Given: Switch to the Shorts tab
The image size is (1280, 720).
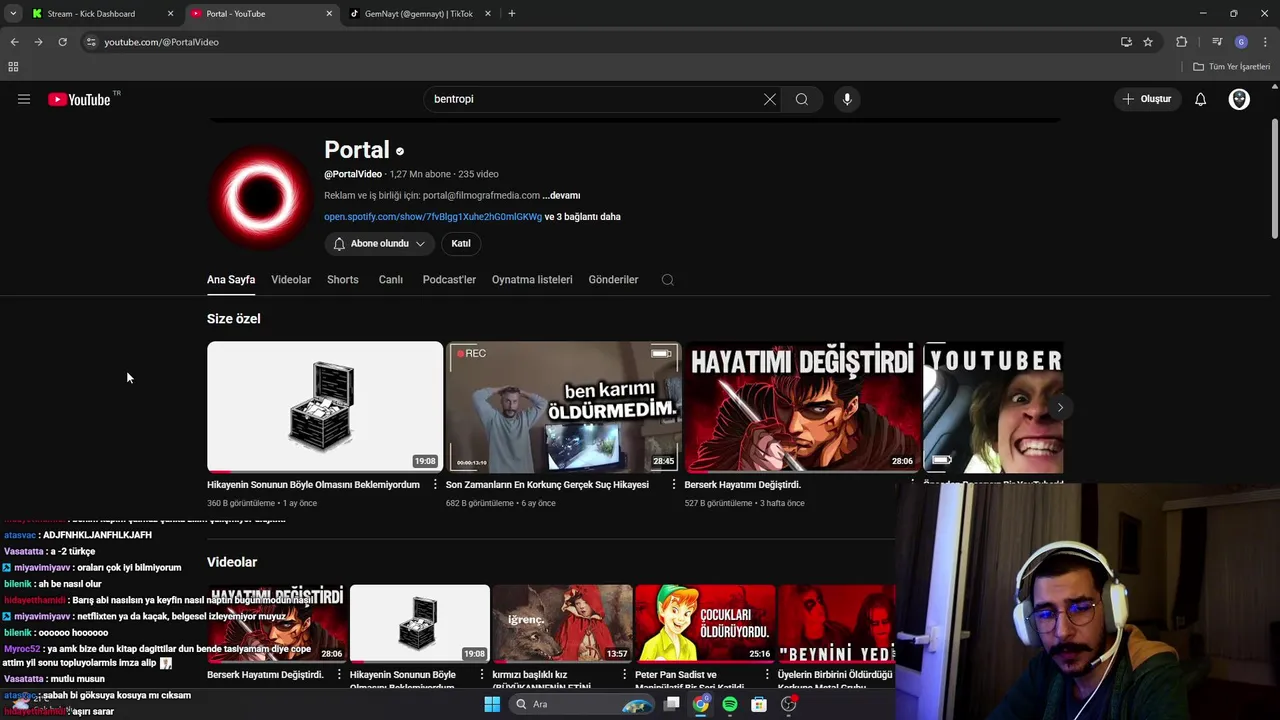Looking at the screenshot, I should [343, 280].
